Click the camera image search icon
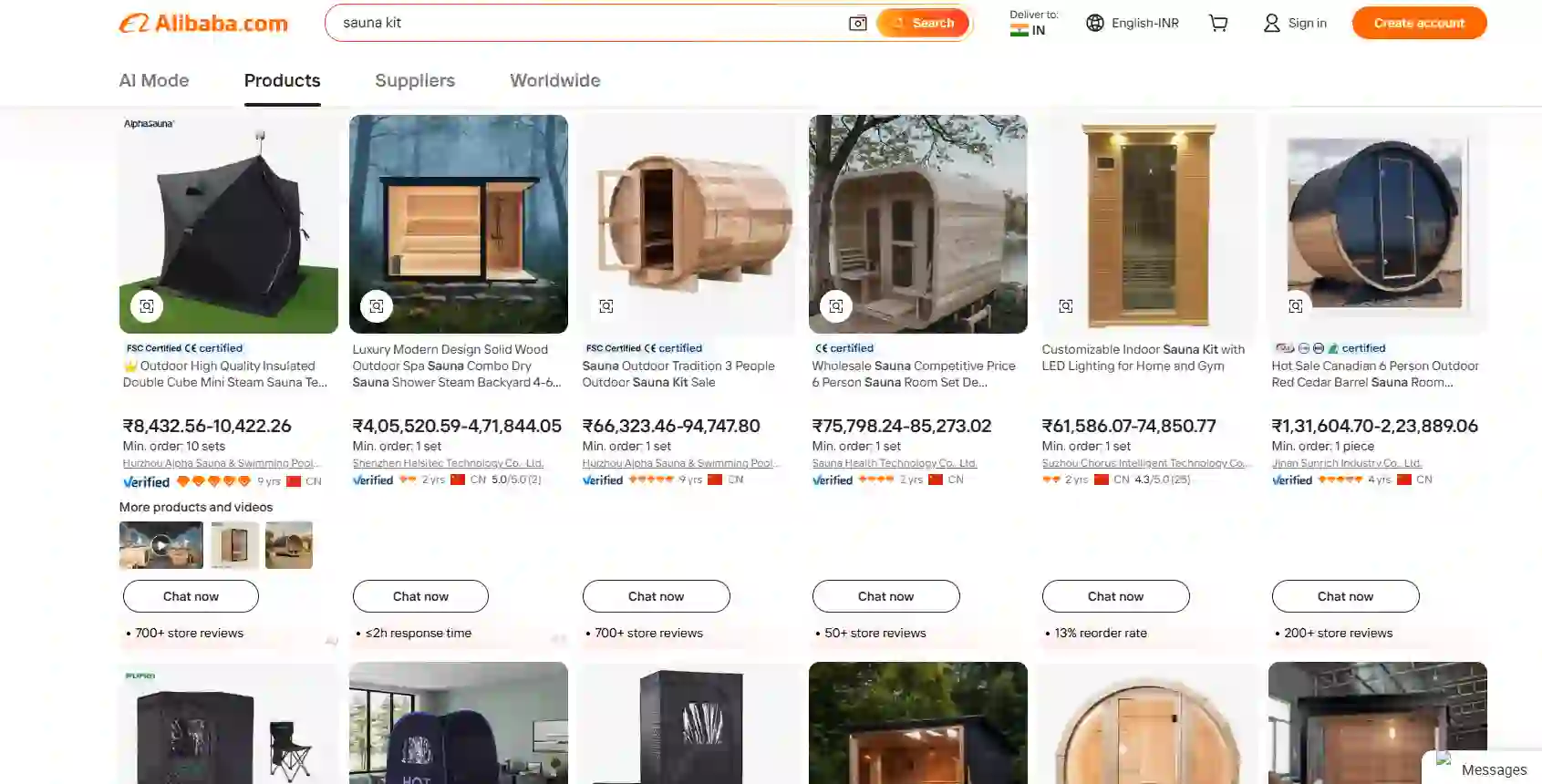Image resolution: width=1542 pixels, height=784 pixels. [x=857, y=23]
